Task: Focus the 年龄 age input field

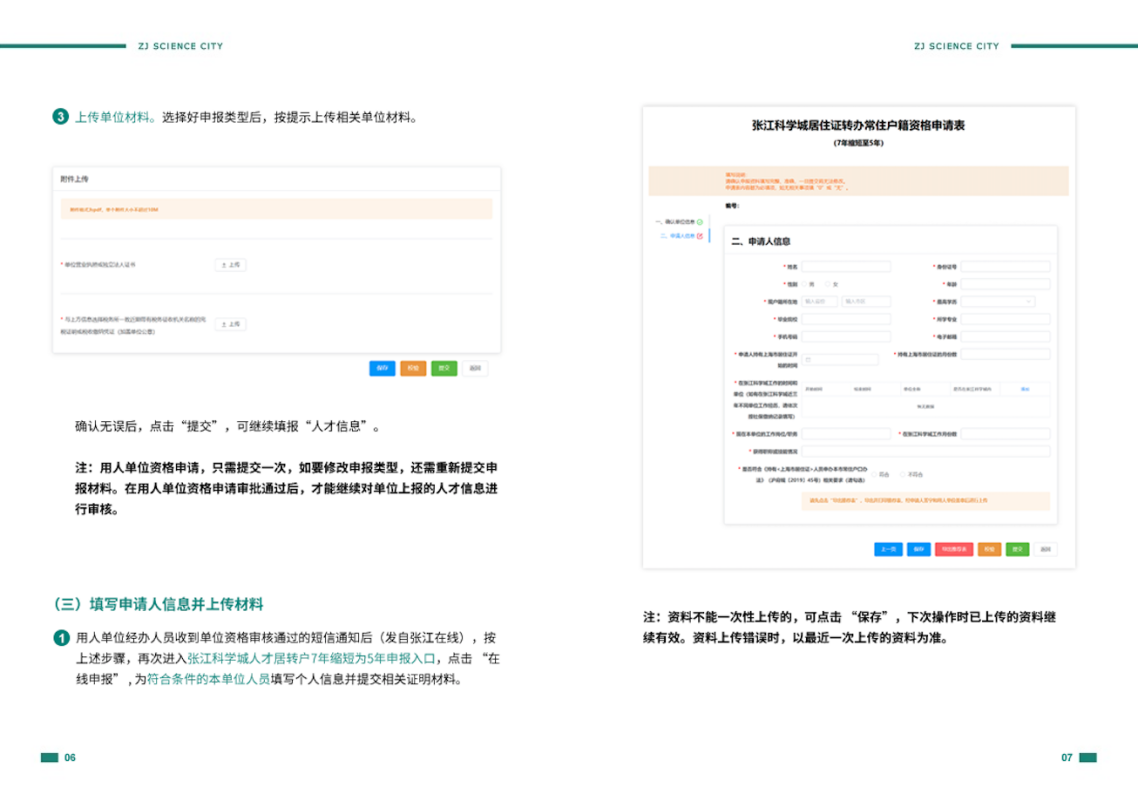Action: pos(1006,284)
